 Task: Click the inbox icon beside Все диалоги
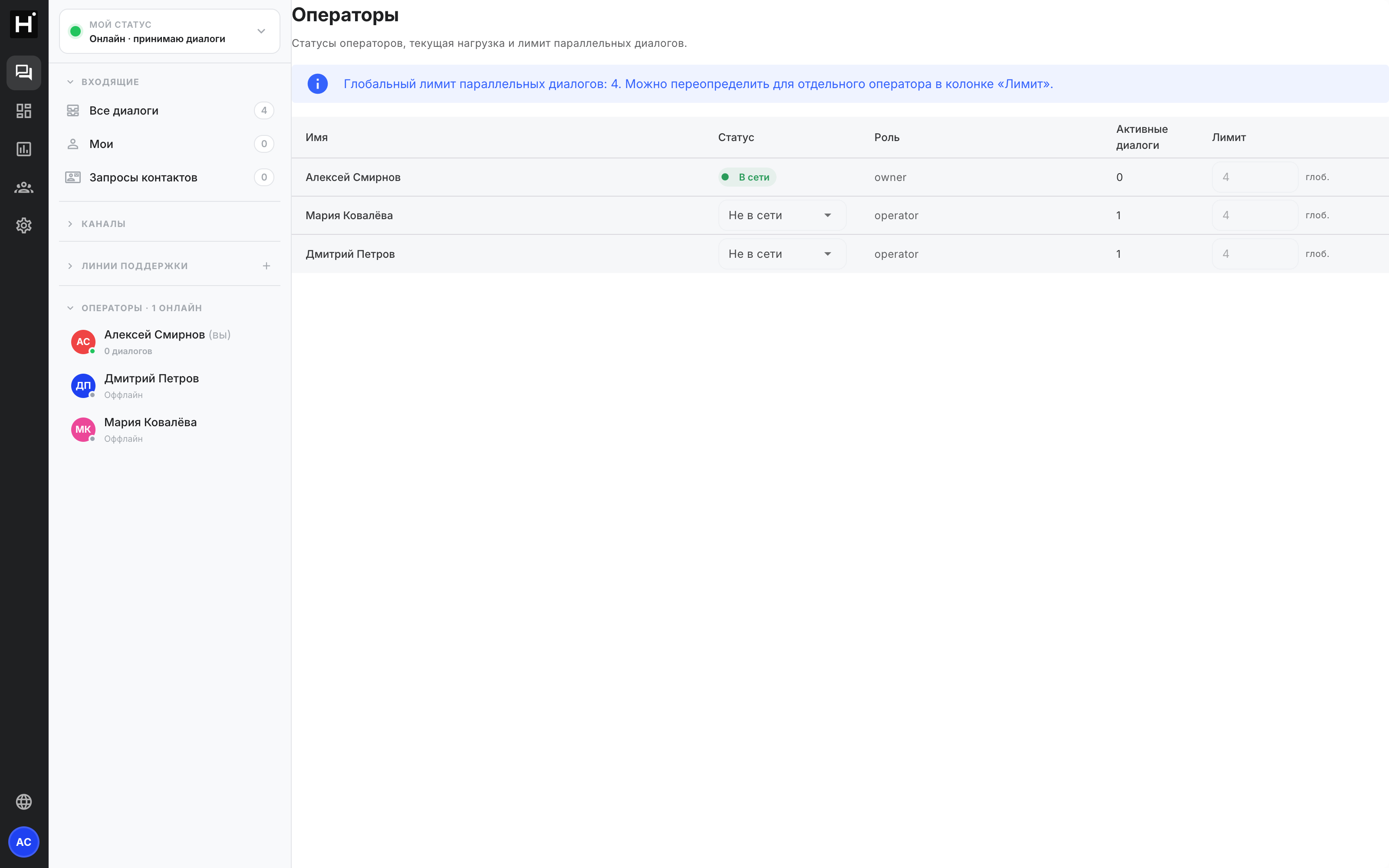(x=73, y=110)
